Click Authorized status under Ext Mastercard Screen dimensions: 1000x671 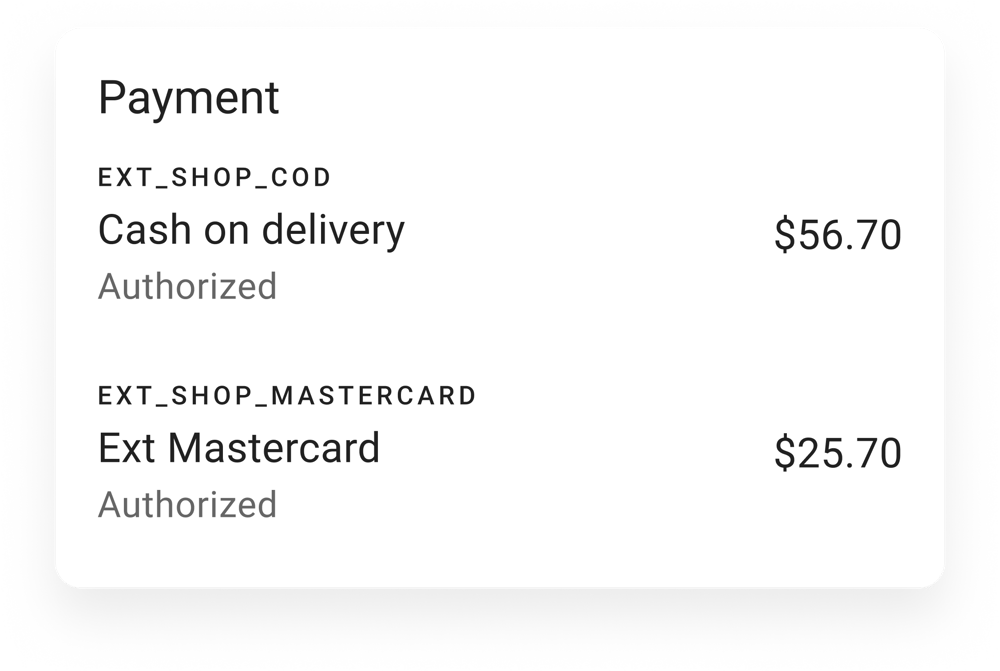tap(187, 505)
